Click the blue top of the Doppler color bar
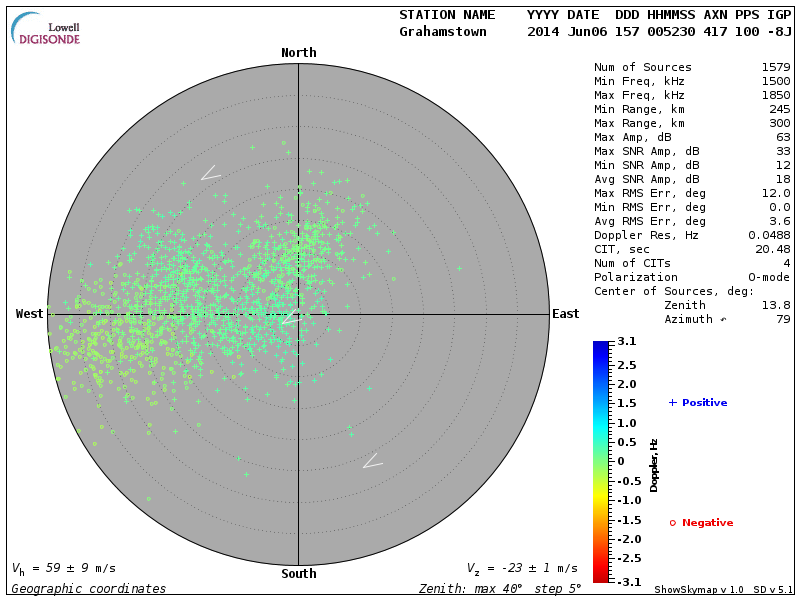The height and width of the screenshot is (600, 800). (600, 347)
